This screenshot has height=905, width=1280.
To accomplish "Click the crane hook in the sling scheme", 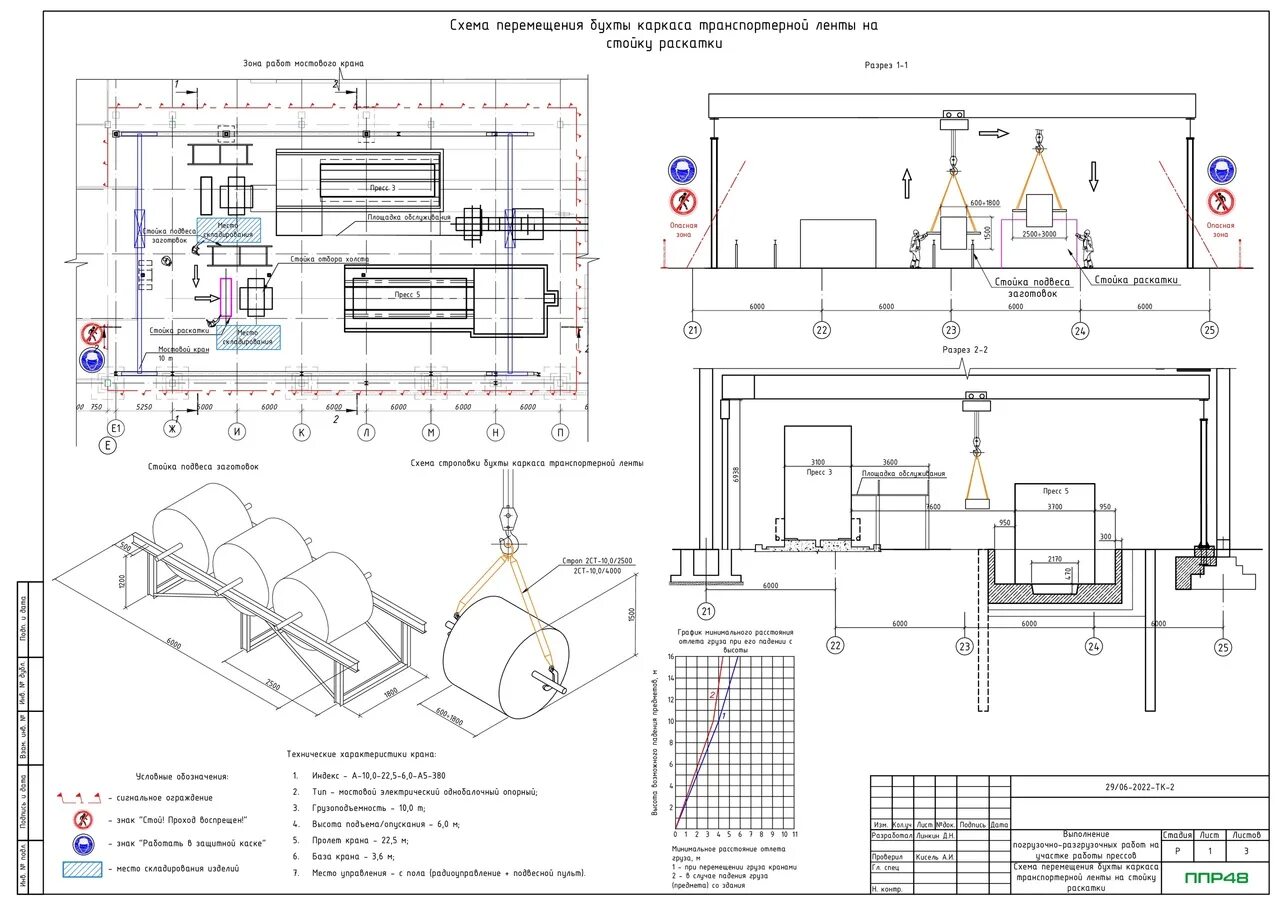I will pos(509,543).
